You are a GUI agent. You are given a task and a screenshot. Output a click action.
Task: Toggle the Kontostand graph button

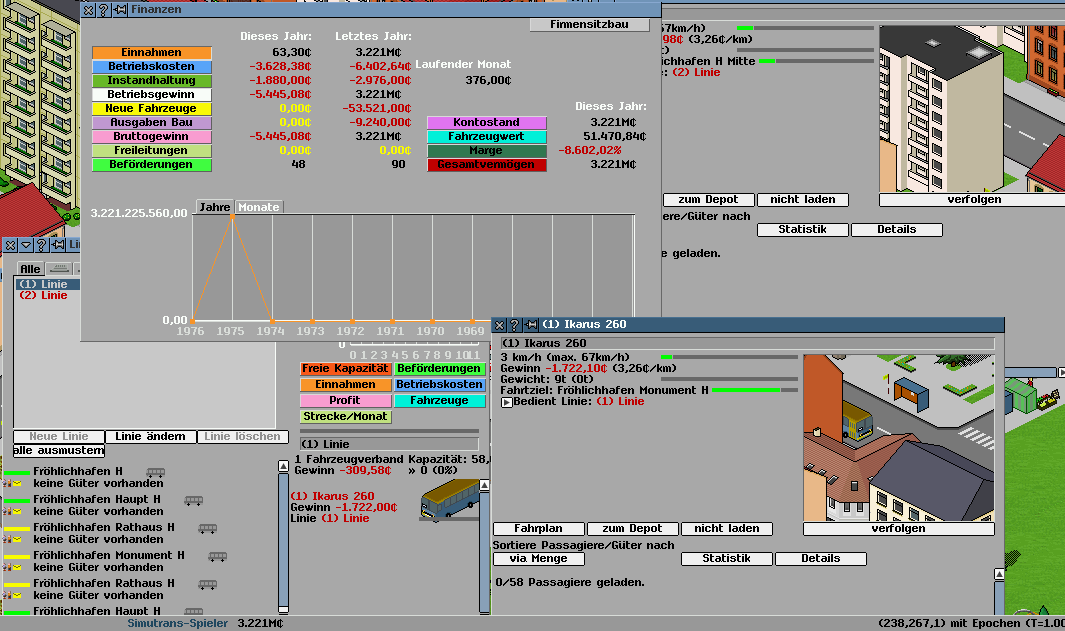tap(486, 123)
